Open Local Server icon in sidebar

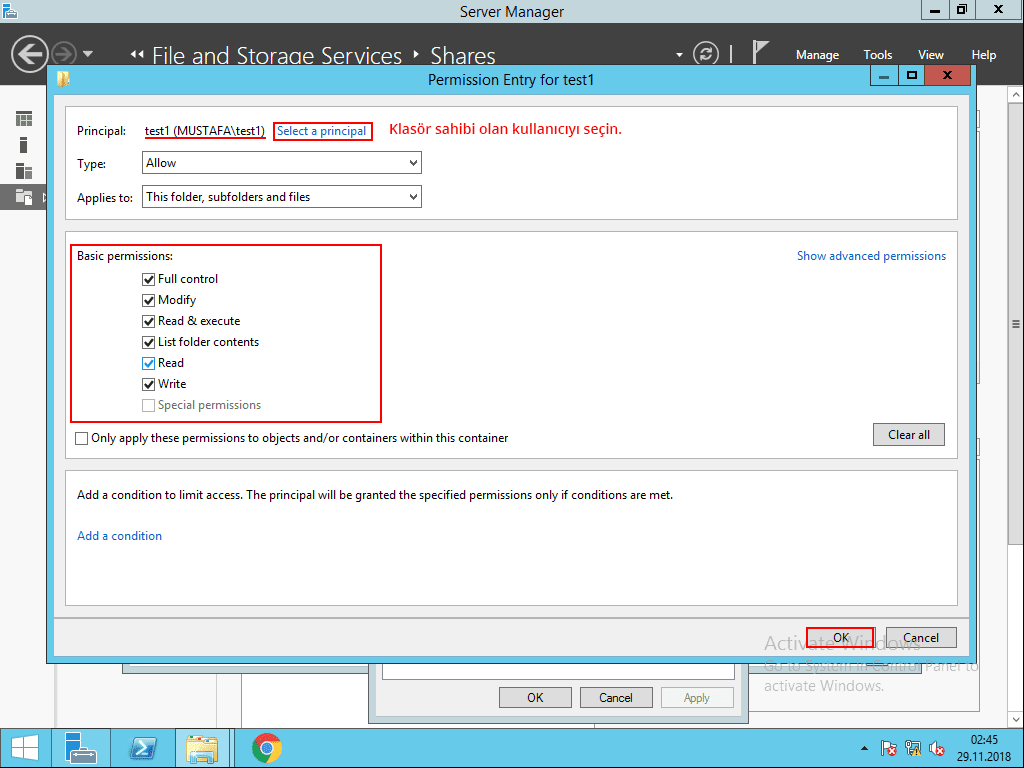pyautogui.click(x=24, y=144)
